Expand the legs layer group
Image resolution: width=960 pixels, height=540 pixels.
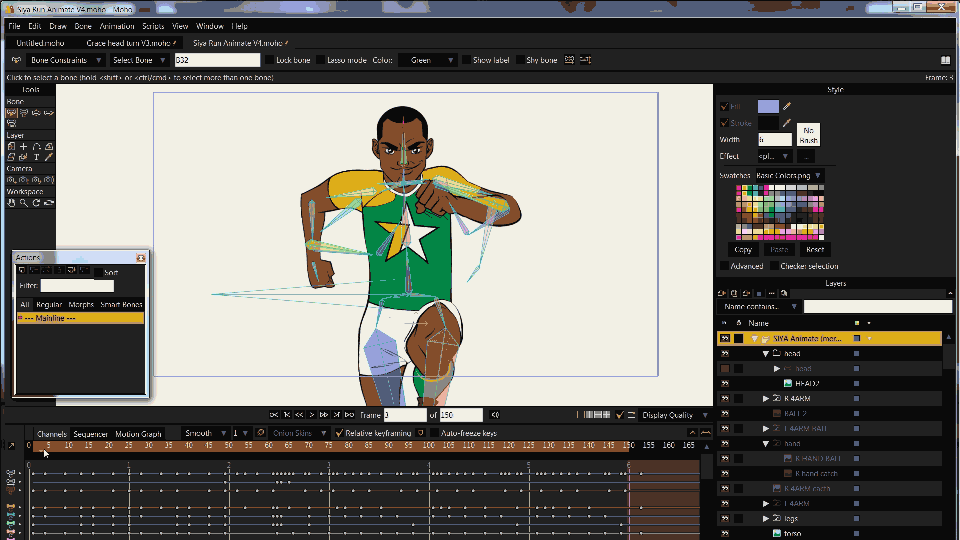[765, 519]
